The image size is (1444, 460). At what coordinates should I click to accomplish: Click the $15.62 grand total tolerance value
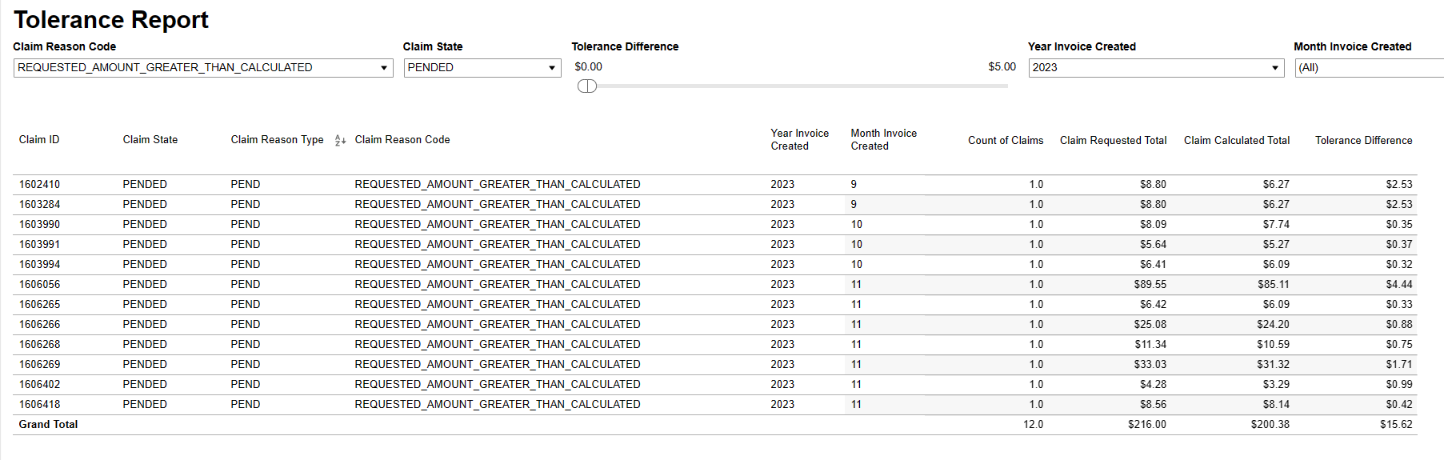click(x=1396, y=424)
